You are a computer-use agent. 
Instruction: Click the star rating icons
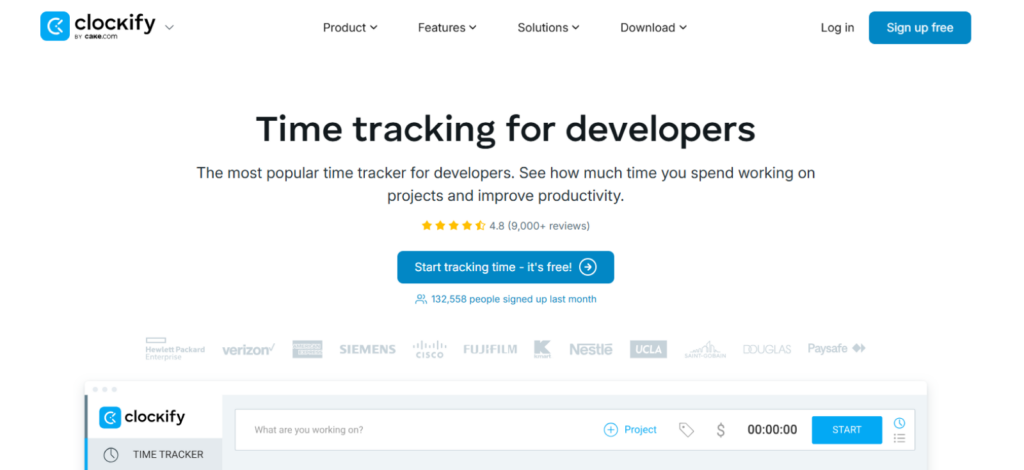click(453, 226)
